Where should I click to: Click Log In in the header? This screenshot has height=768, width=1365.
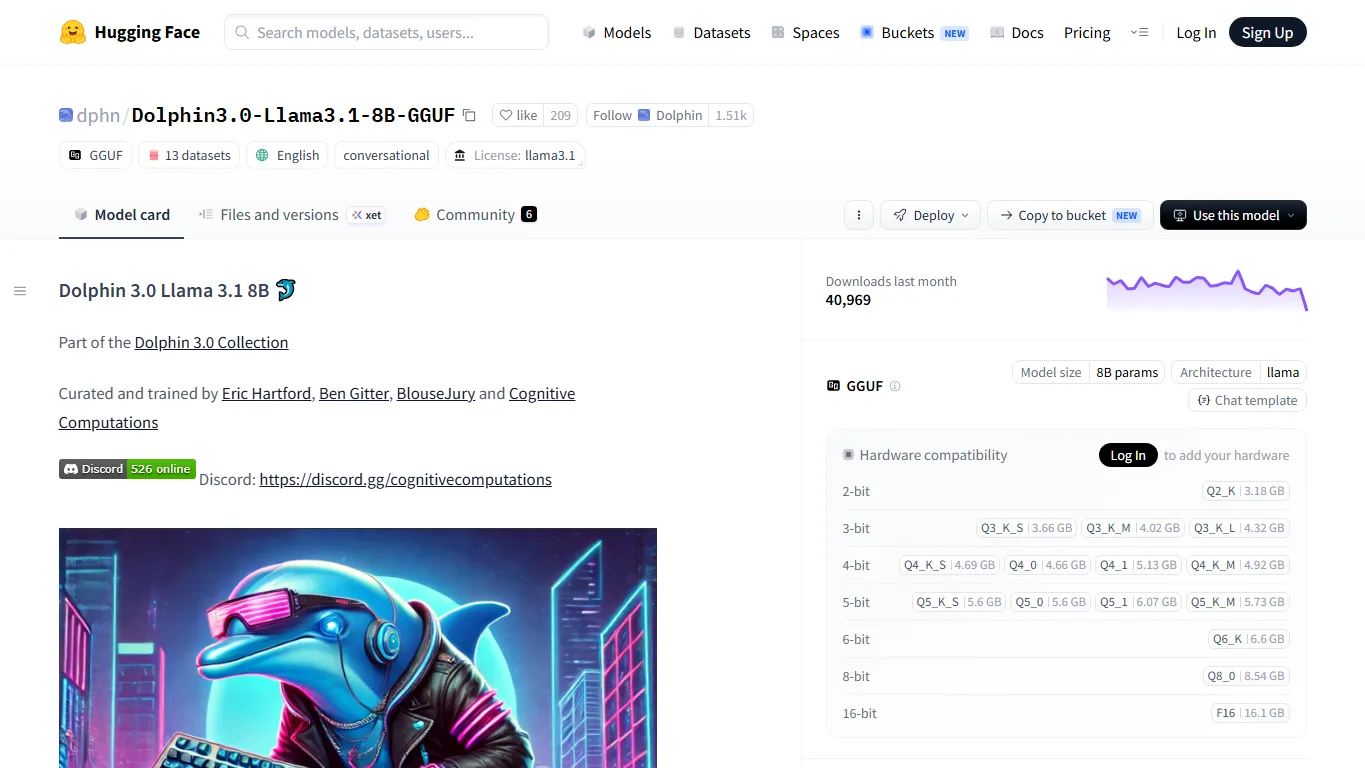[1196, 32]
